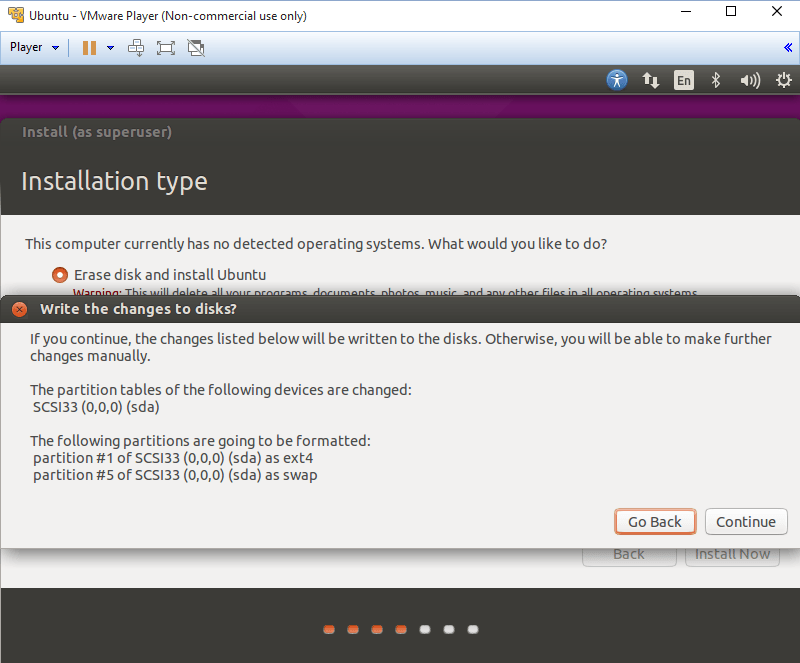Click the Go Back button

655,521
